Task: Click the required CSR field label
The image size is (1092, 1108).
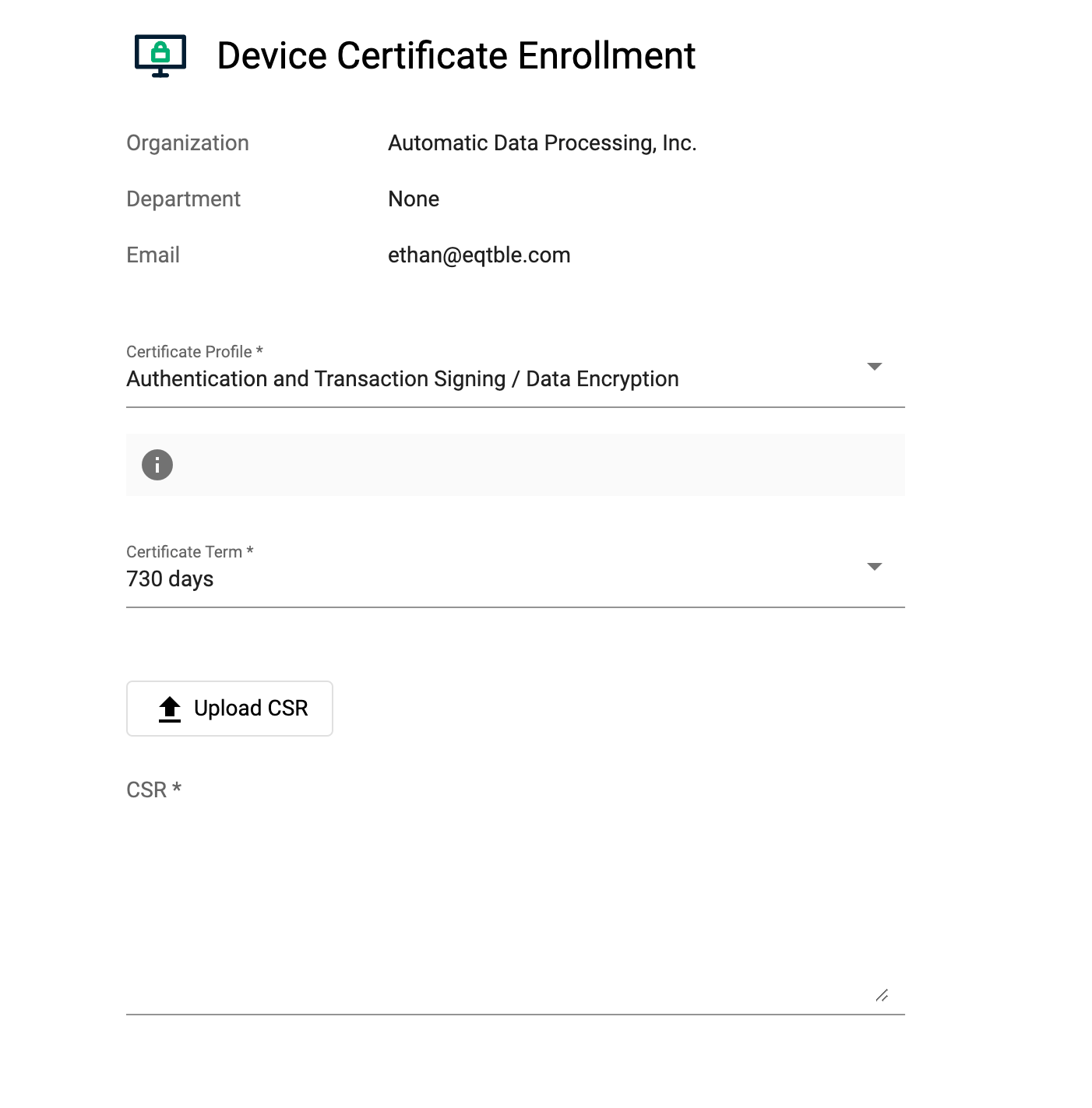Action: pos(153,790)
